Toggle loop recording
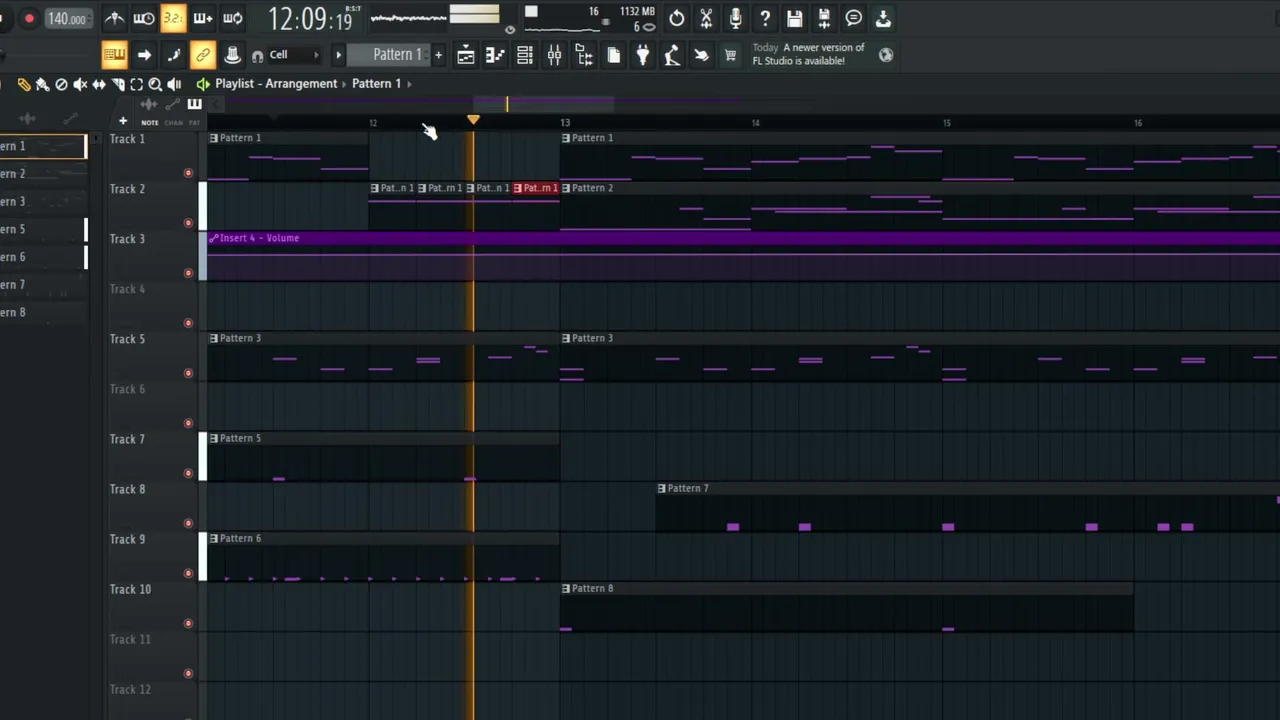The image size is (1280, 720). point(233,18)
